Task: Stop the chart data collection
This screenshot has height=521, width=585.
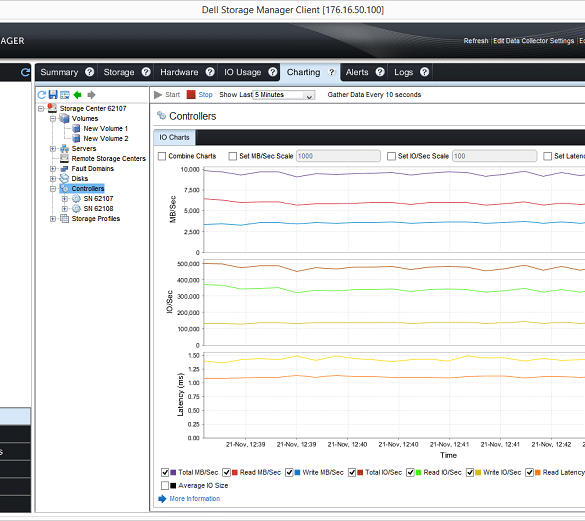Action: [200, 95]
